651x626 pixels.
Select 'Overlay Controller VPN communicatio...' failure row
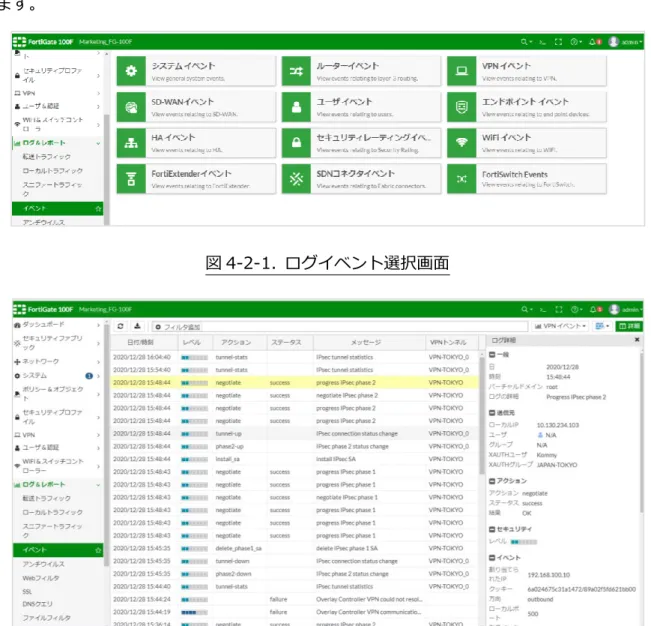294,612
